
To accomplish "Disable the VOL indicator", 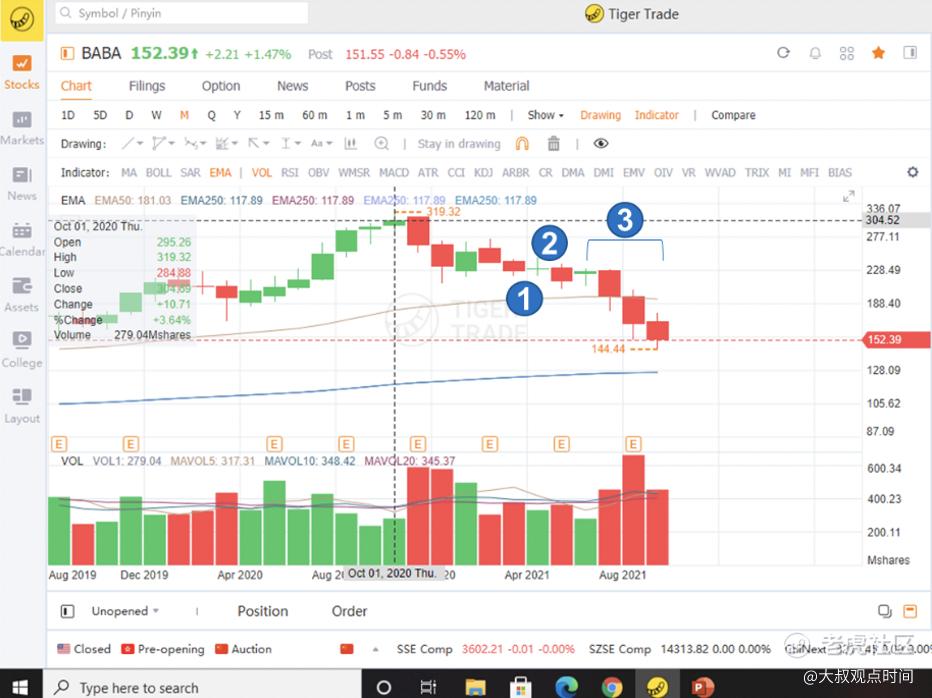I will 261,172.
